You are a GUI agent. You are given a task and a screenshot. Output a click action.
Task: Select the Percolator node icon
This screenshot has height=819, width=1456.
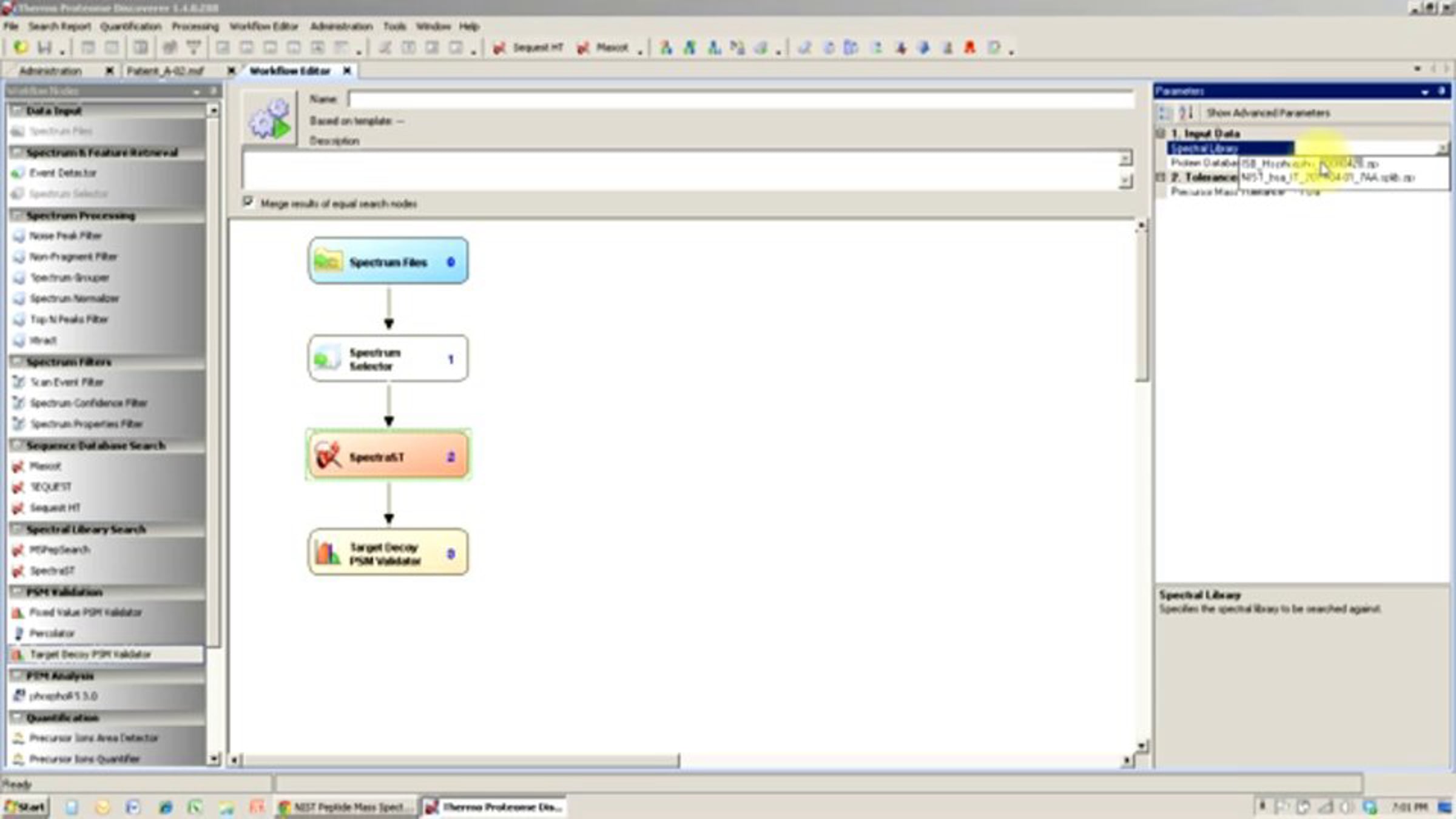coord(19,633)
